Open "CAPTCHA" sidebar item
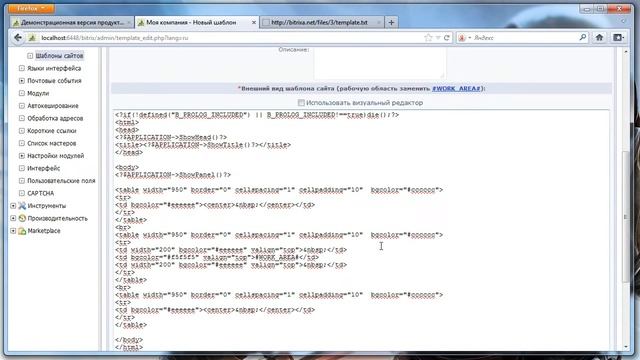 click(x=40, y=193)
